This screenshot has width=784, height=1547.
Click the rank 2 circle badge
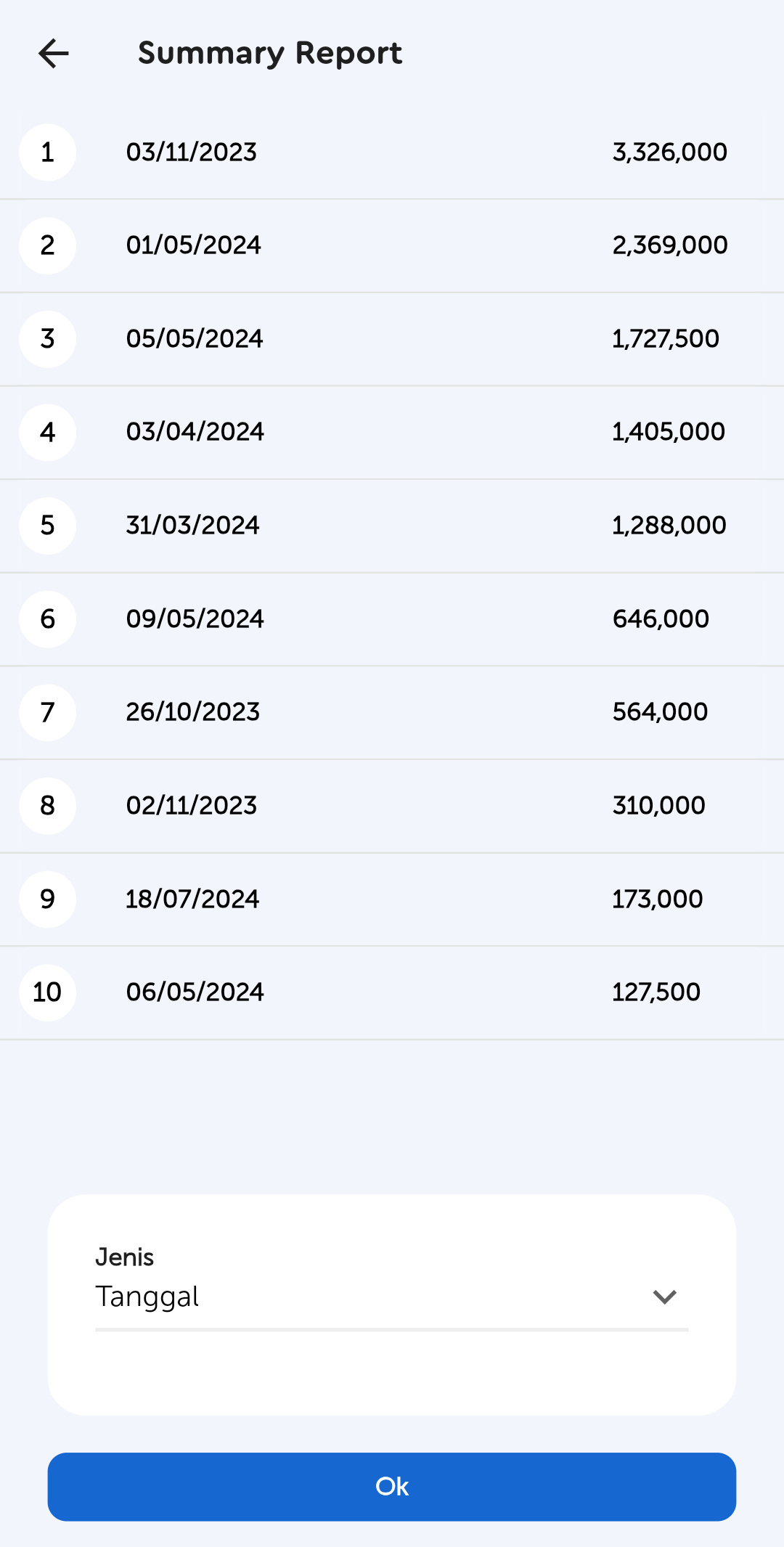click(48, 245)
